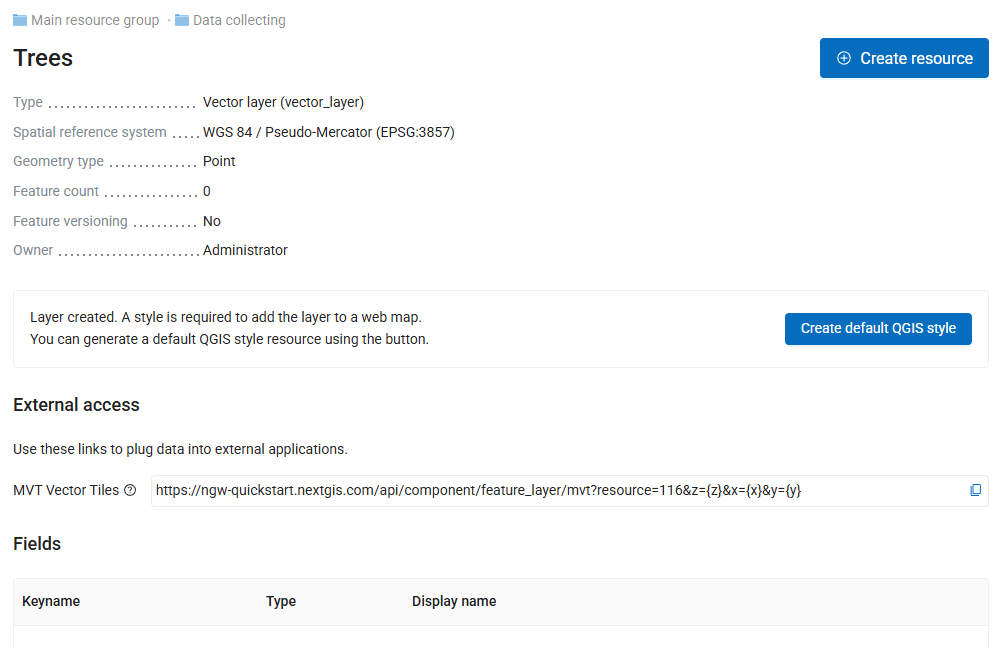This screenshot has width=998, height=648.
Task: Click the Data collecting folder icon
Action: click(x=182, y=20)
